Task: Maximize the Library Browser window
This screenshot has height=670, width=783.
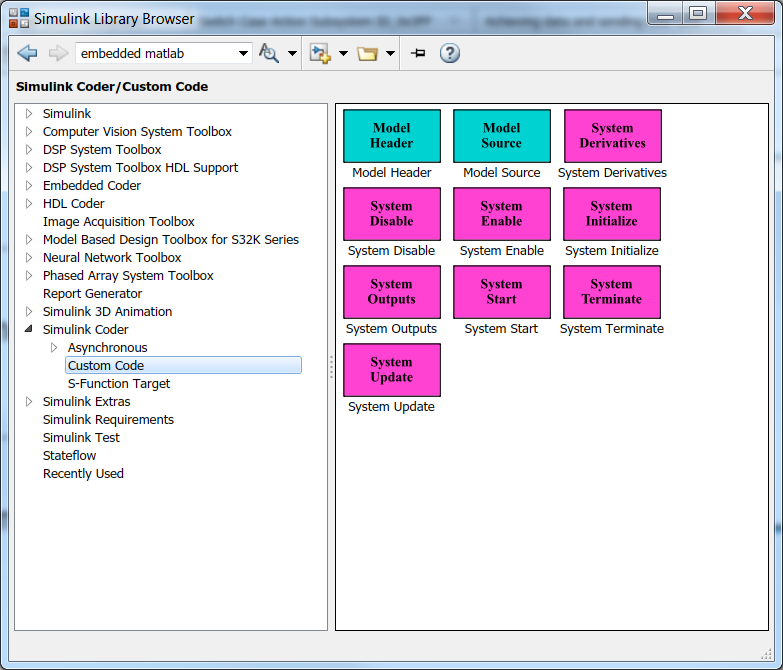Action: 698,13
